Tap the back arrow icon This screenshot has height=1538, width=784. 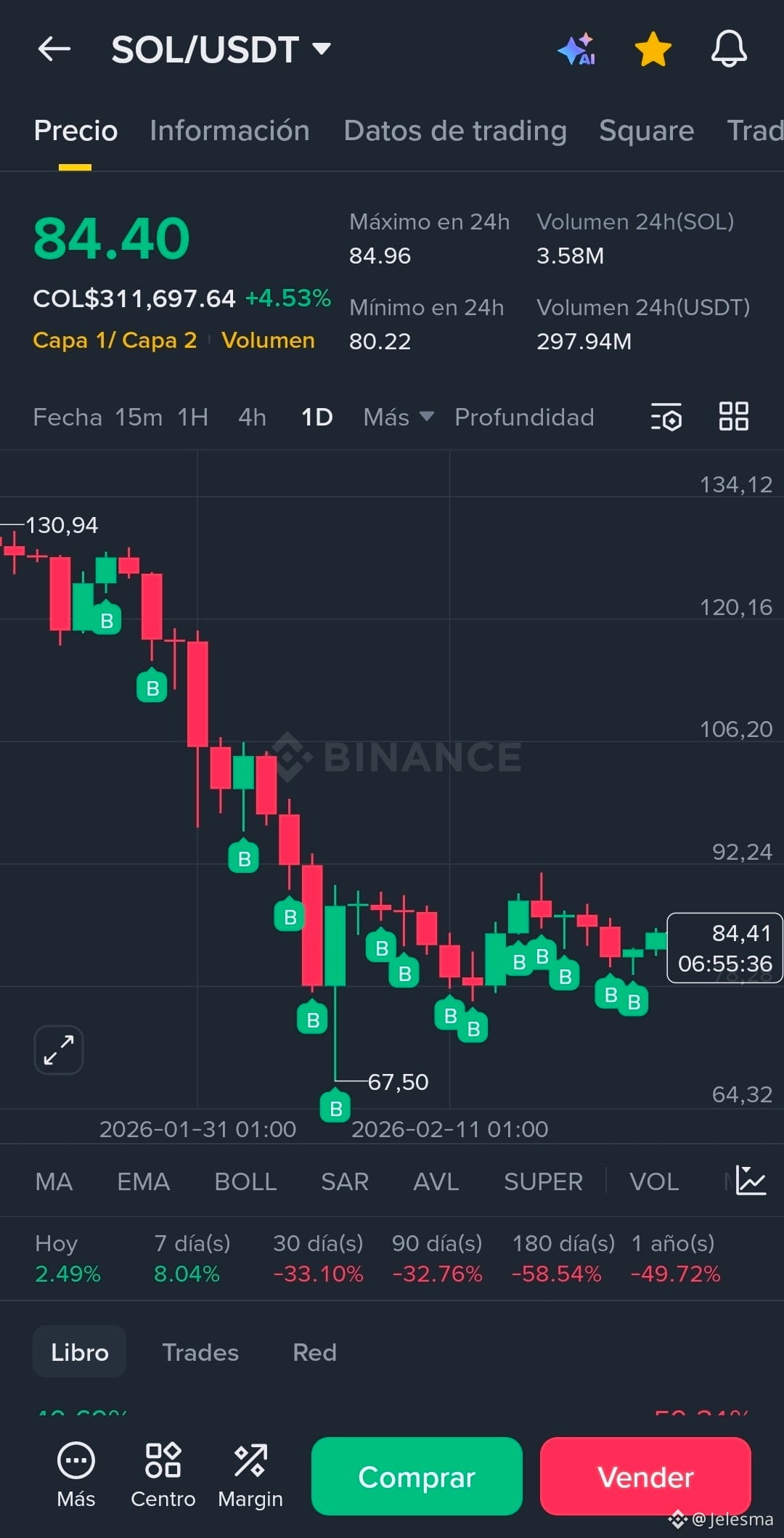(54, 49)
